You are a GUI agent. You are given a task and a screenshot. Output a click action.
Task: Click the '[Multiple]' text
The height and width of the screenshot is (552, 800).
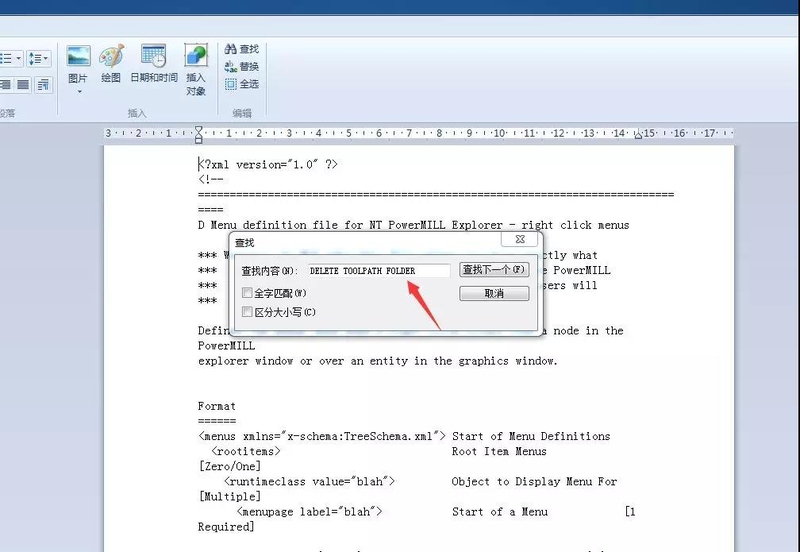[230, 496]
